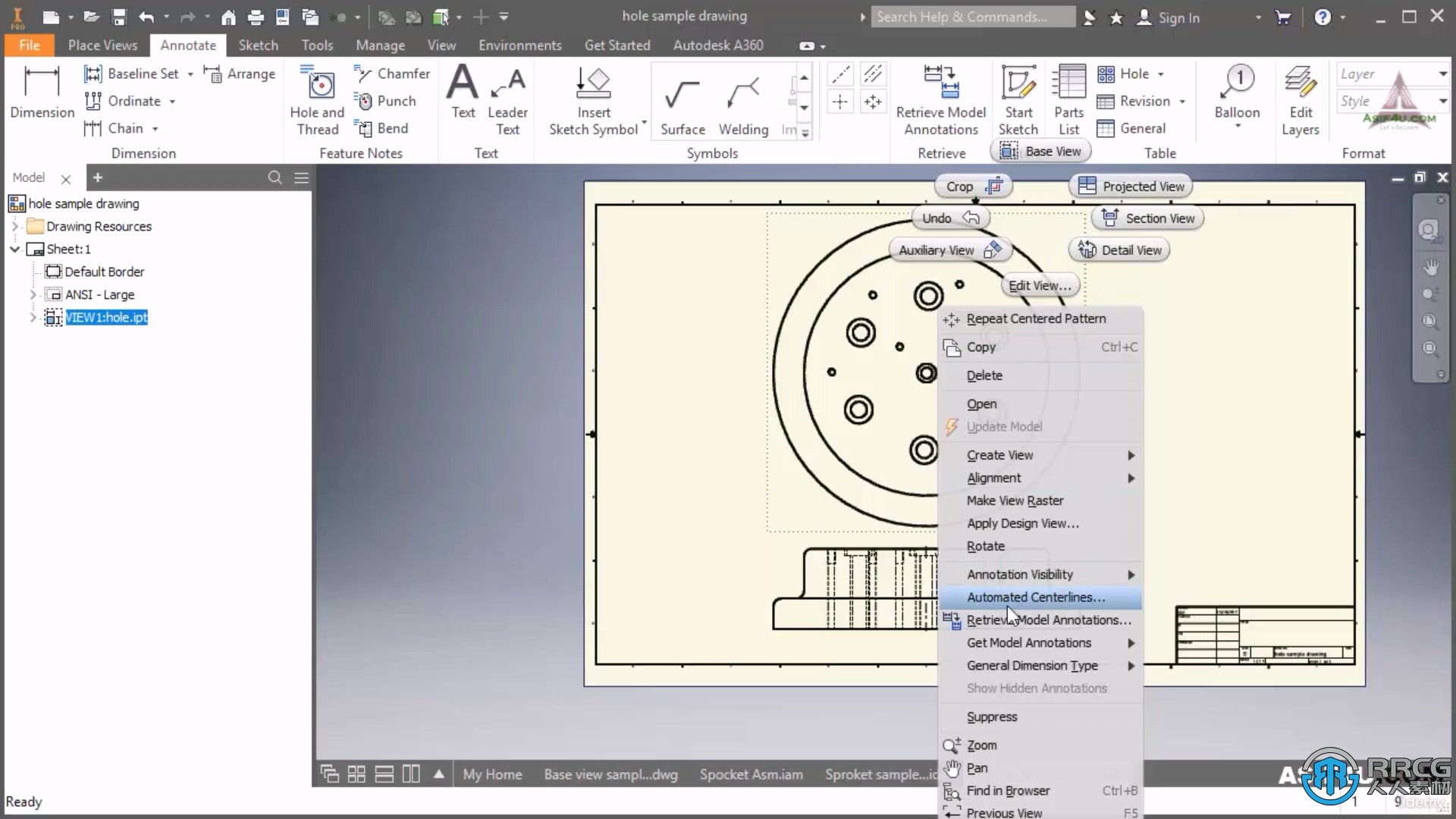Open the Tools ribbon tab

click(x=317, y=45)
